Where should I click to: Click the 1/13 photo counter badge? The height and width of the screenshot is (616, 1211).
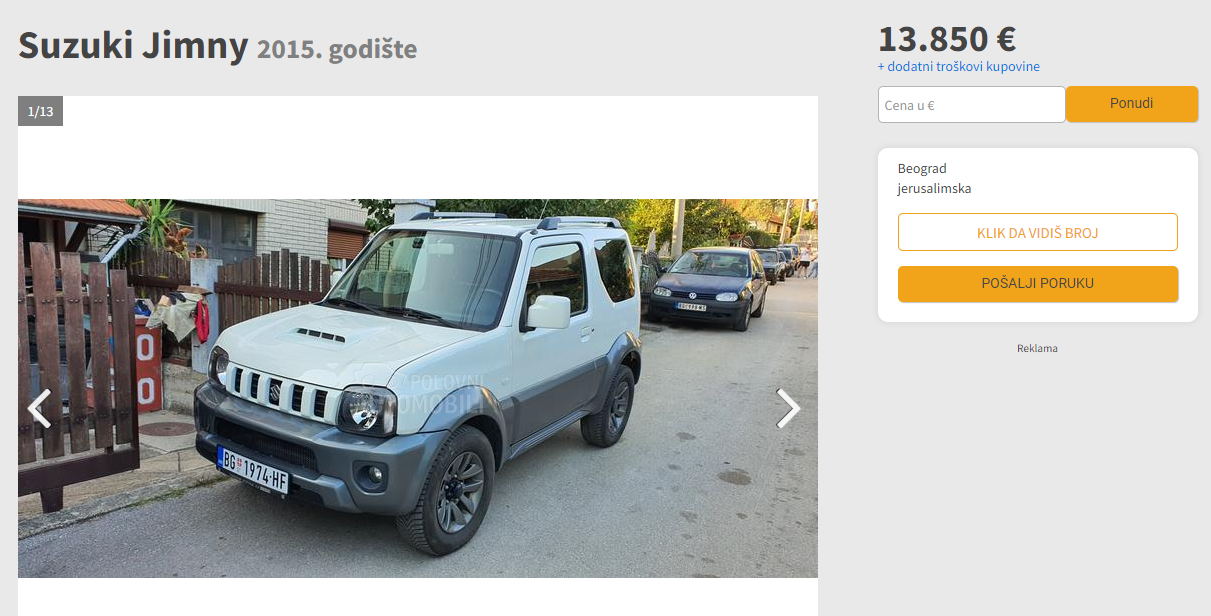pos(40,111)
